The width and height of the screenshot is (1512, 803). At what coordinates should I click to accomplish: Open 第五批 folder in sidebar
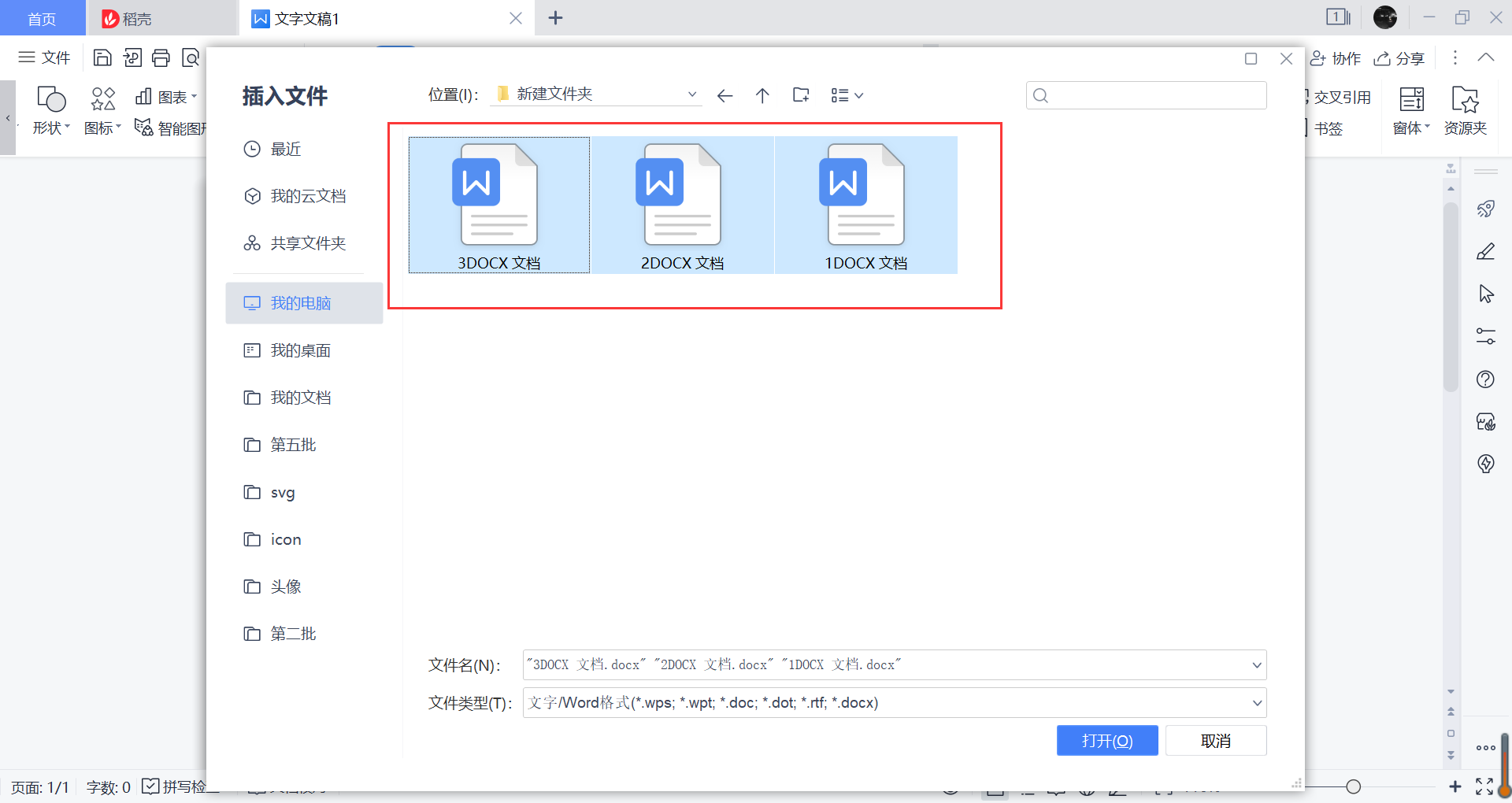click(x=304, y=445)
